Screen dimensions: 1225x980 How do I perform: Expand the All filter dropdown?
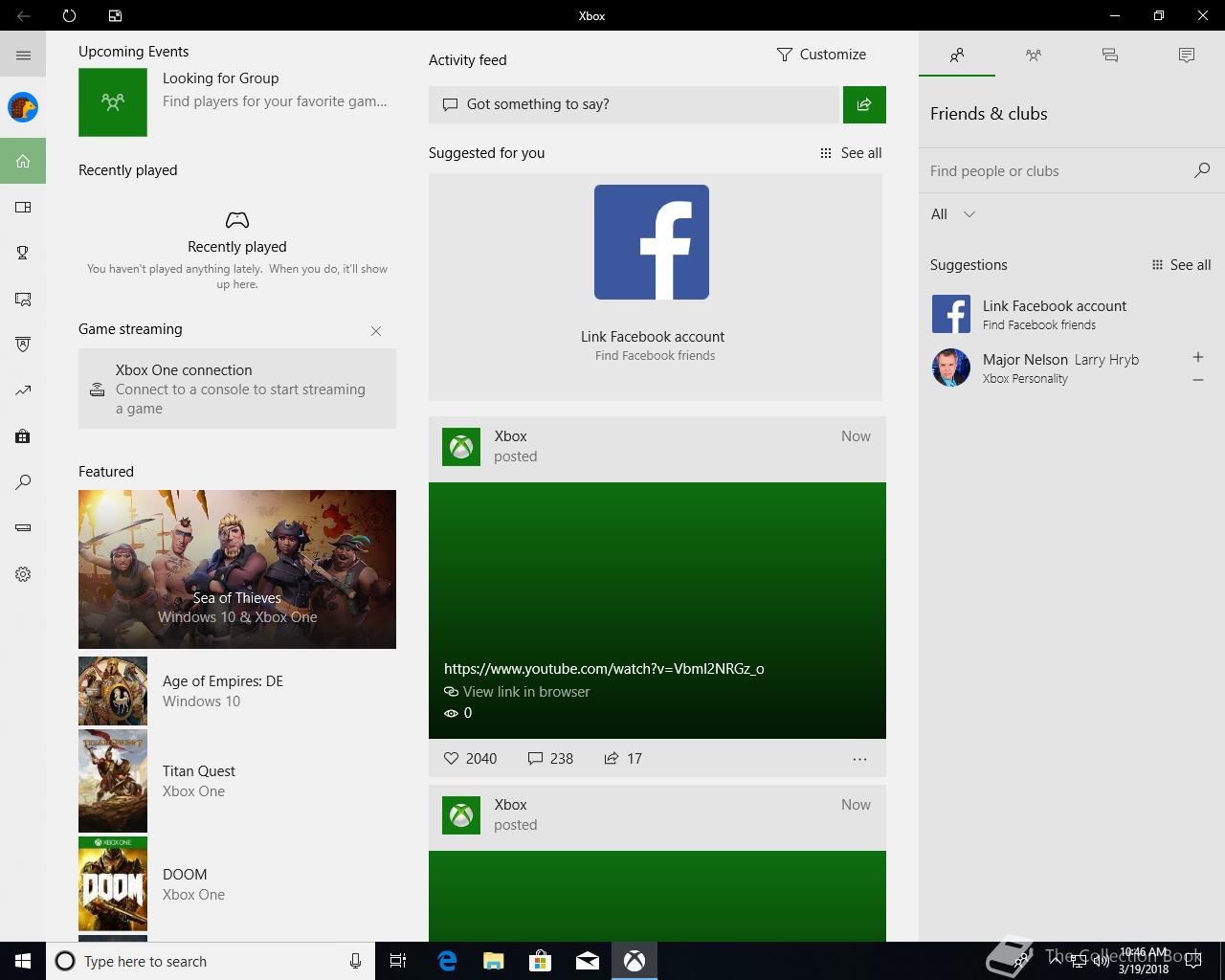click(953, 214)
